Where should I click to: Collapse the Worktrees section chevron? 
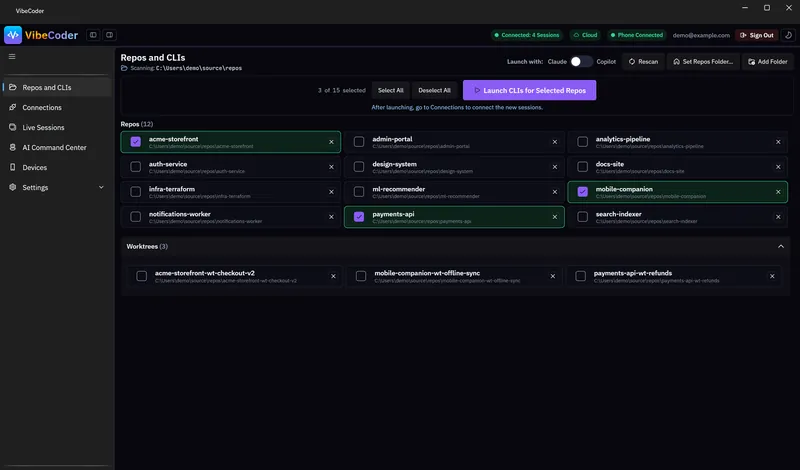tap(781, 246)
